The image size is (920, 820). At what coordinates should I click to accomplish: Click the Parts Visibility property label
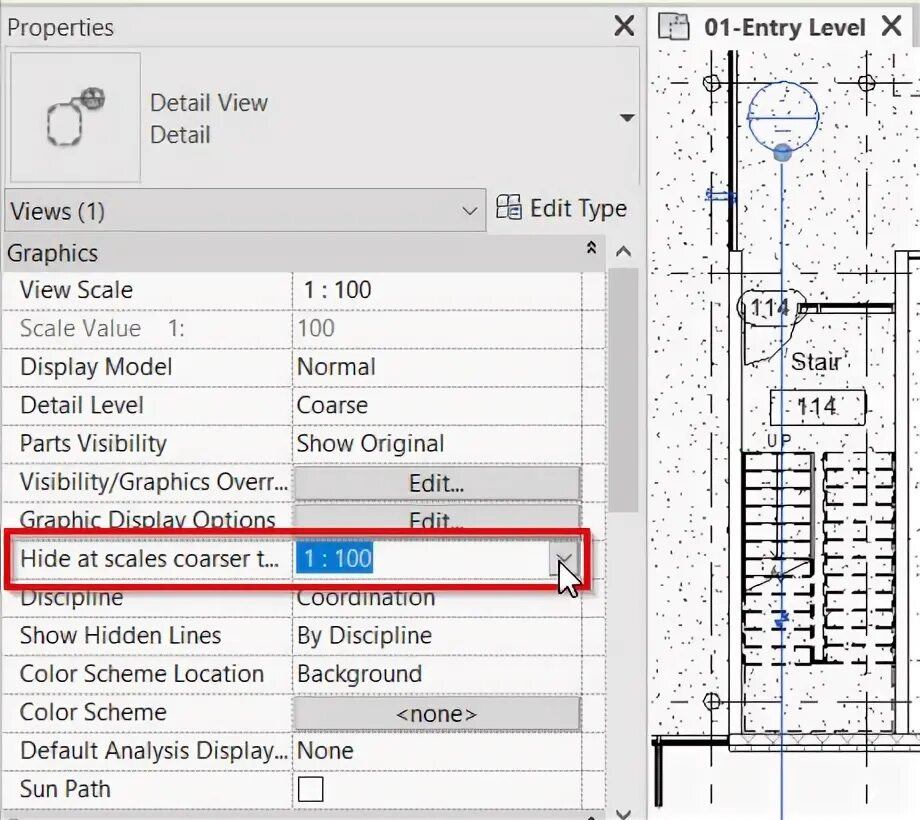tap(93, 443)
